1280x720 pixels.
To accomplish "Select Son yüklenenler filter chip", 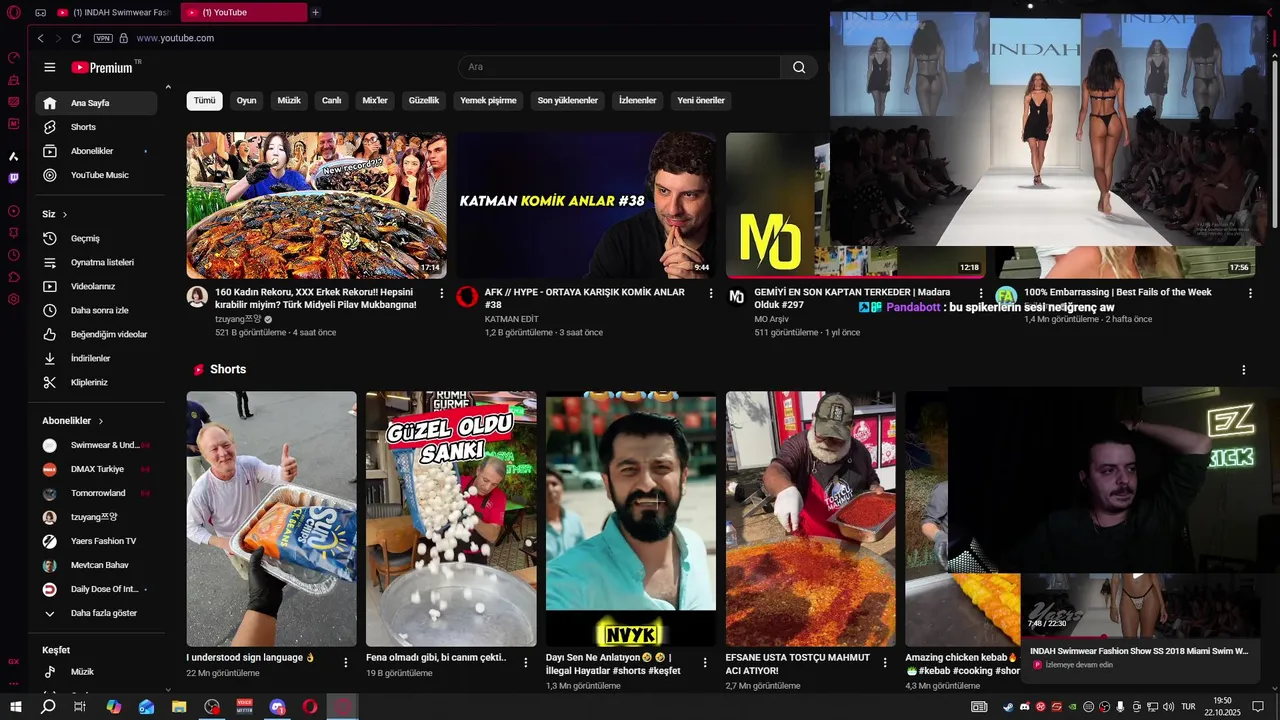I will pyautogui.click(x=568, y=101).
